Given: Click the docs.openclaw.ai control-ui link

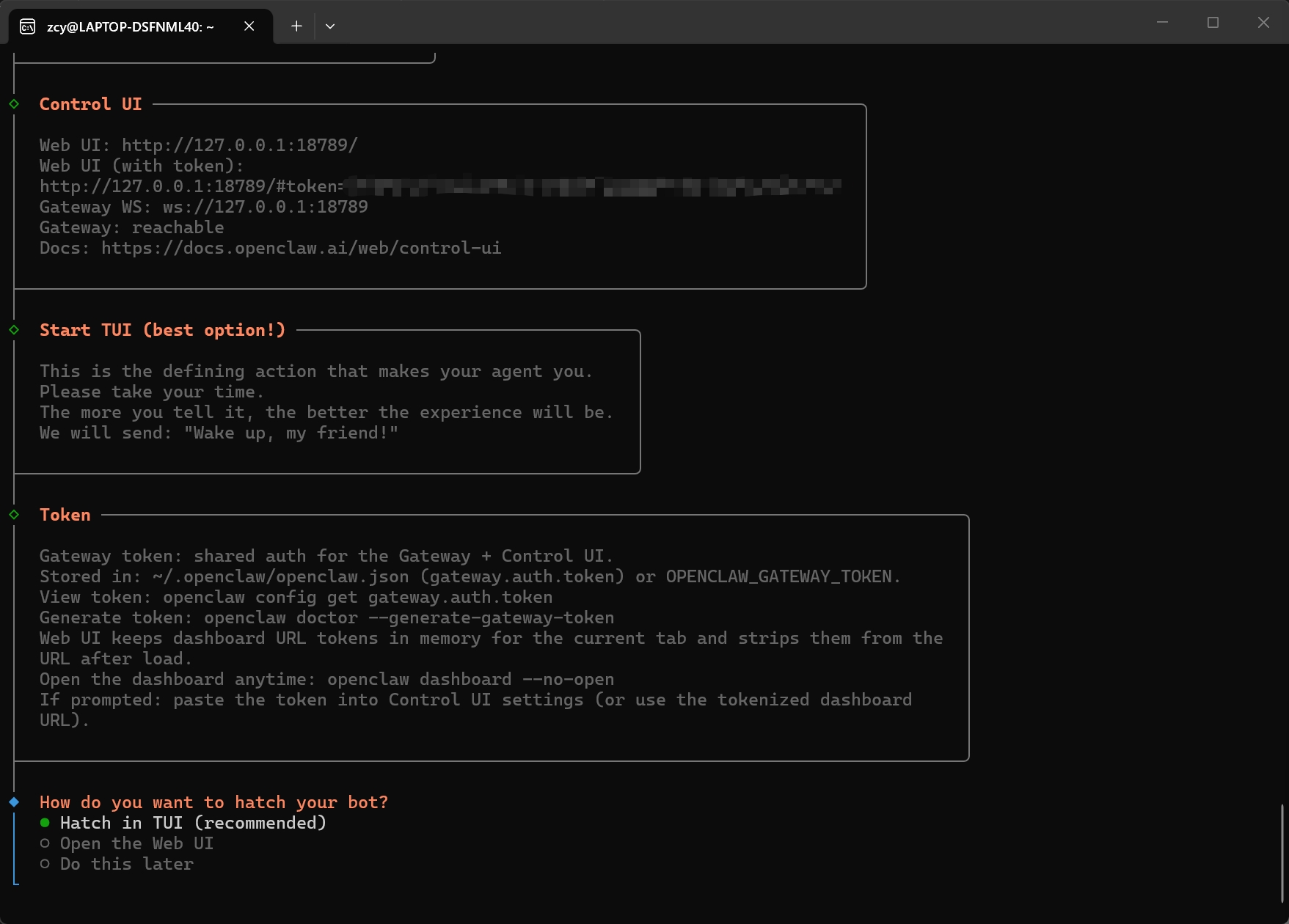Looking at the screenshot, I should [x=302, y=248].
